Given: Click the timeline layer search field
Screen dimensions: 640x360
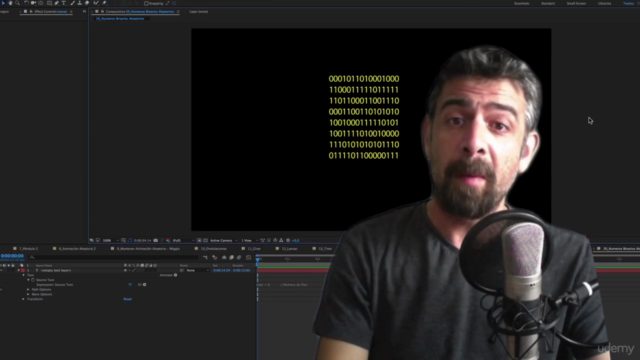Looking at the screenshot, I should [x=114, y=258].
